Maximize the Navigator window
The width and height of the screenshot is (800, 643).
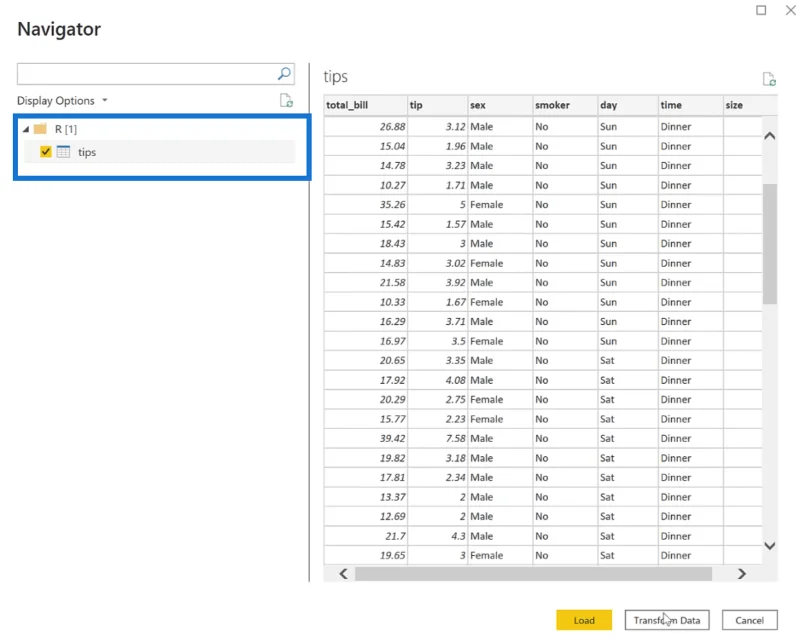click(761, 10)
